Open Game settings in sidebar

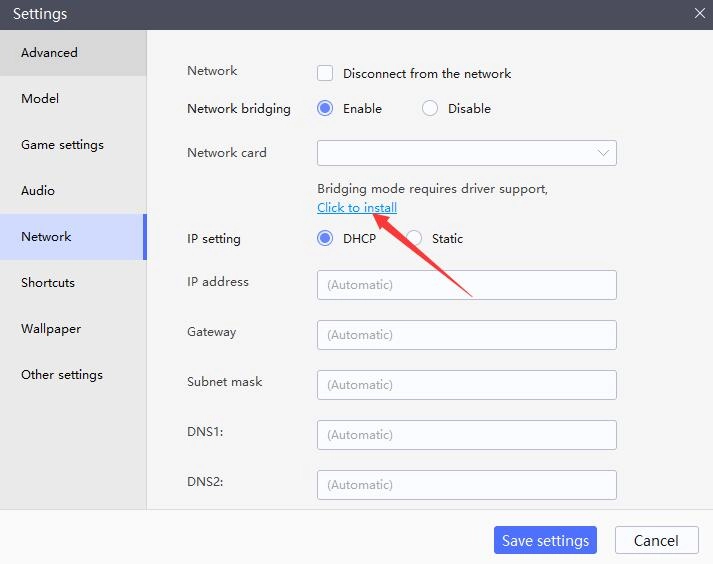73,145
